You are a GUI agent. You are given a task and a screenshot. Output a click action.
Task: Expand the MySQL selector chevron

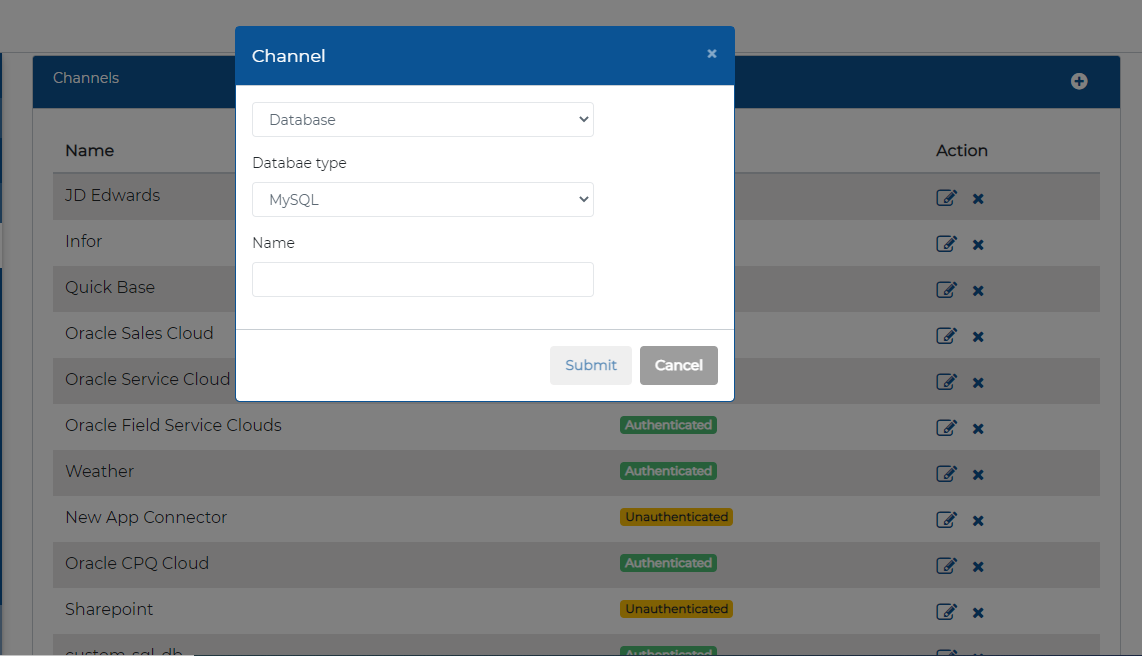coord(583,199)
